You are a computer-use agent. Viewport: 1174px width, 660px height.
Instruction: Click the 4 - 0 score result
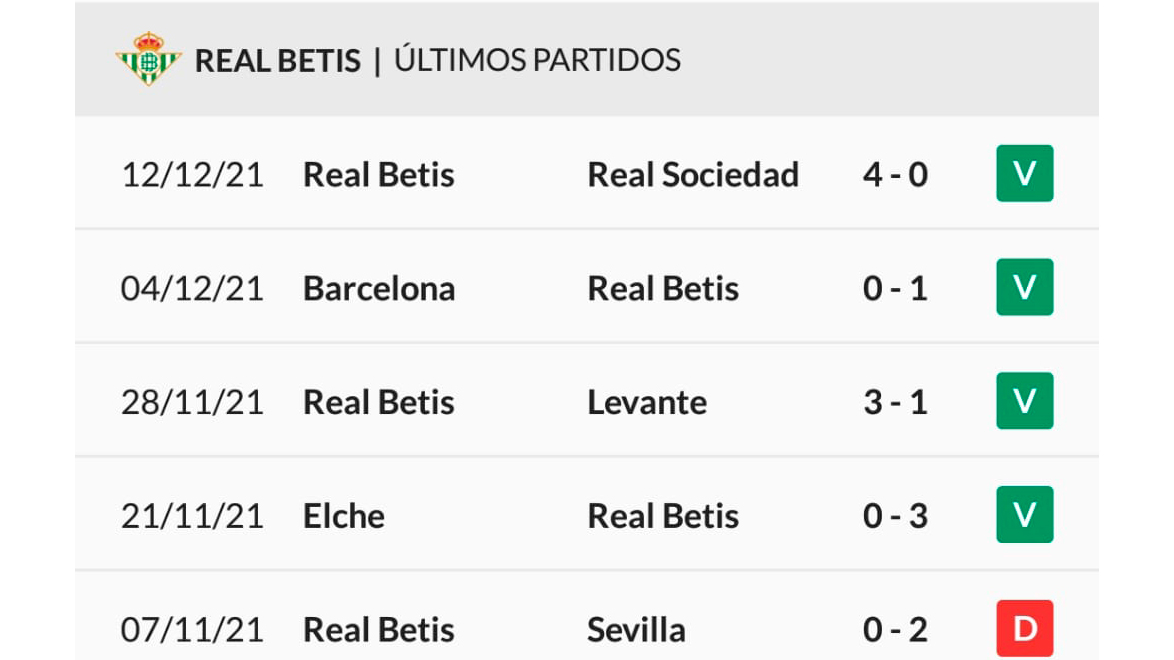click(x=895, y=175)
